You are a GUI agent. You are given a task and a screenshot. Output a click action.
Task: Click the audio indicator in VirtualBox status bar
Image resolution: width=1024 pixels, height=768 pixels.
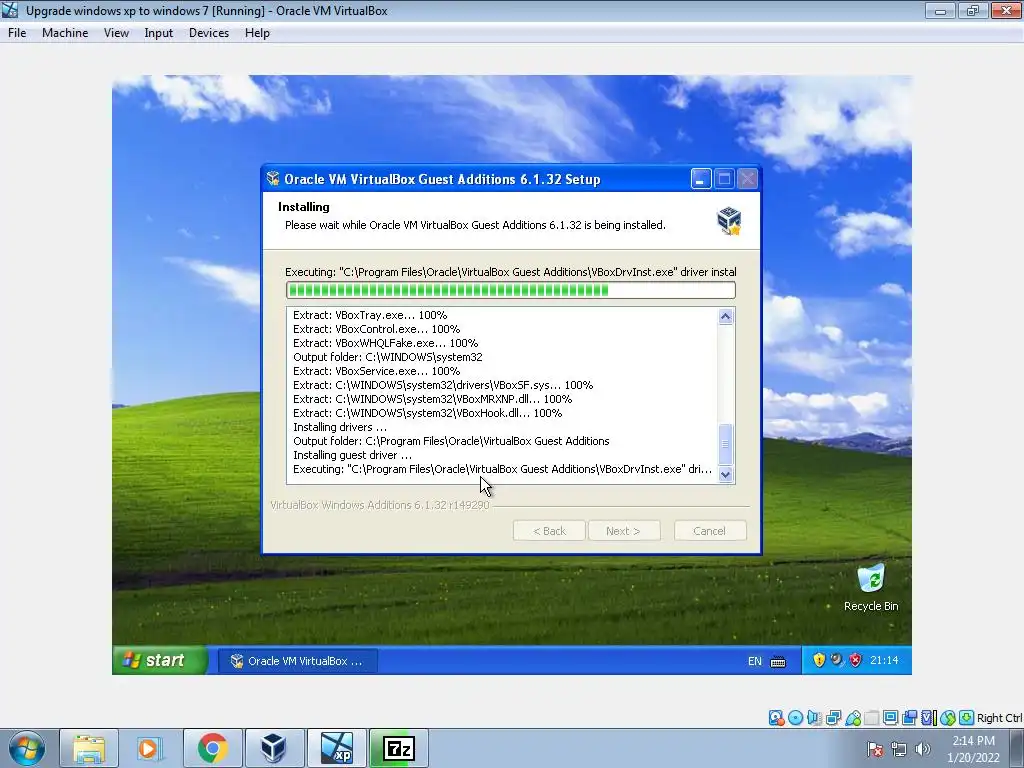click(814, 718)
